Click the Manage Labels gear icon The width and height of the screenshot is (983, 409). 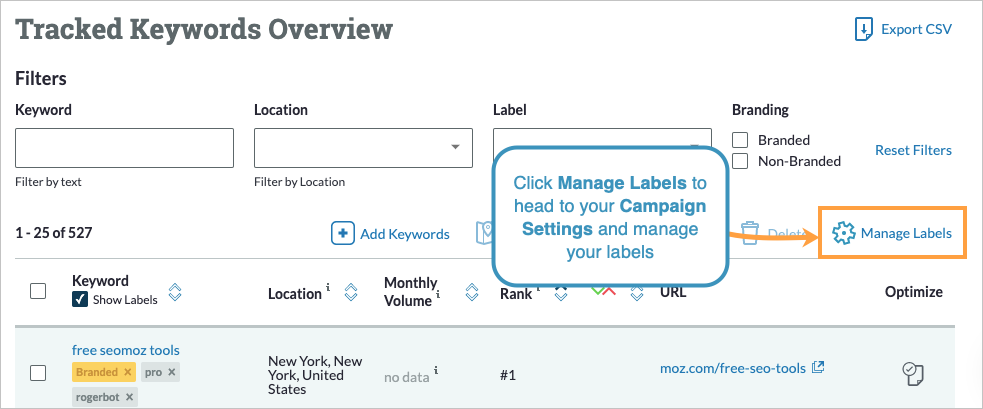[x=843, y=233]
